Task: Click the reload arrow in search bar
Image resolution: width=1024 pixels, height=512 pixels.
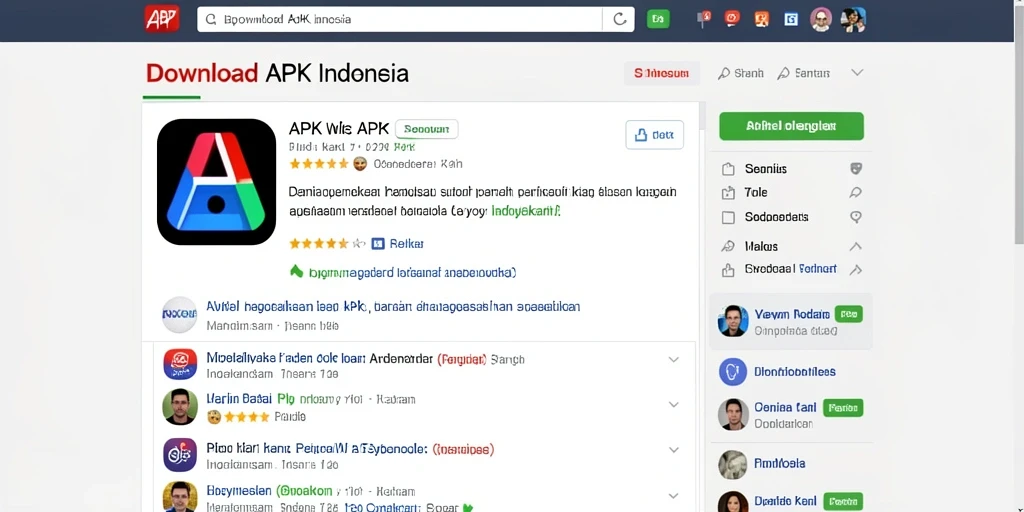Action: point(620,20)
